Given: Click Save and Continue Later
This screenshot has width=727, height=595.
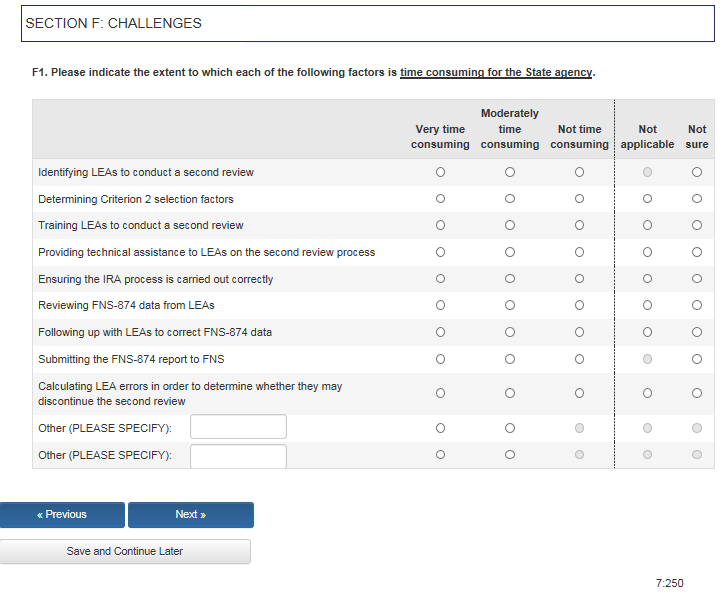Looking at the screenshot, I should (125, 551).
